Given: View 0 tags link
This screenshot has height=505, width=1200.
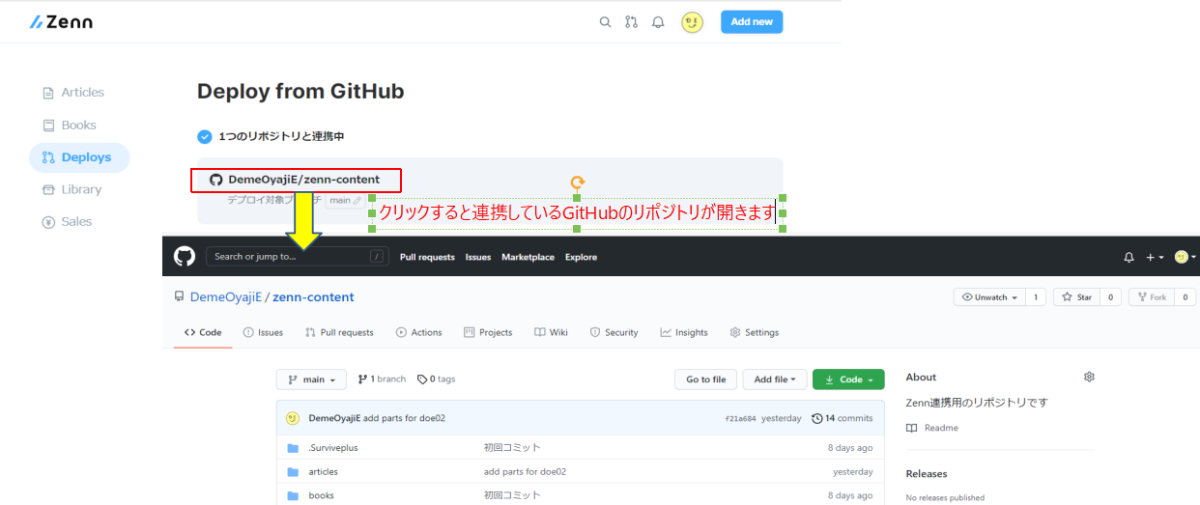Looking at the screenshot, I should [x=436, y=379].
